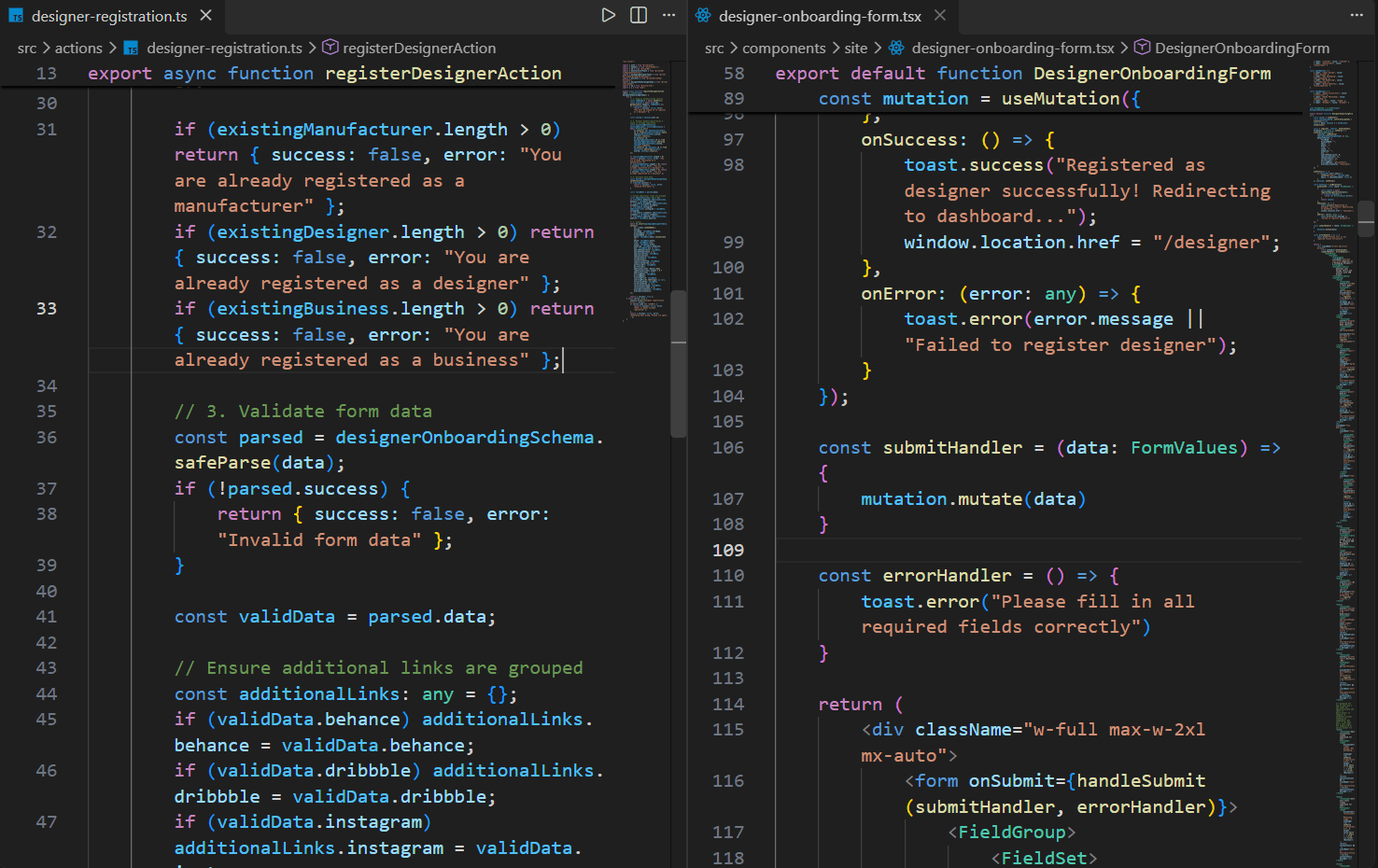Click comment '// 3. Validate form data'
This screenshot has width=1378, height=868.
pyautogui.click(x=303, y=412)
